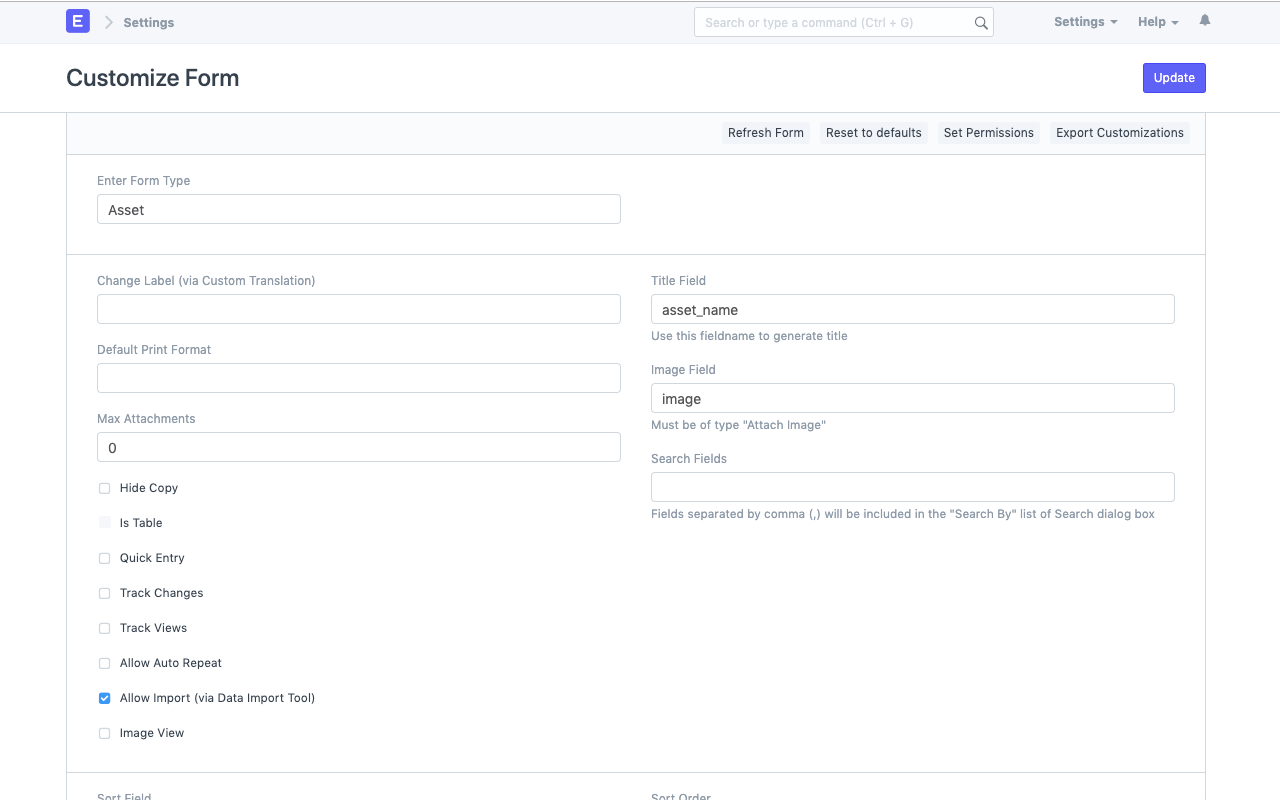The image size is (1280, 800).
Task: Click the Change Label input field
Action: pyautogui.click(x=359, y=309)
